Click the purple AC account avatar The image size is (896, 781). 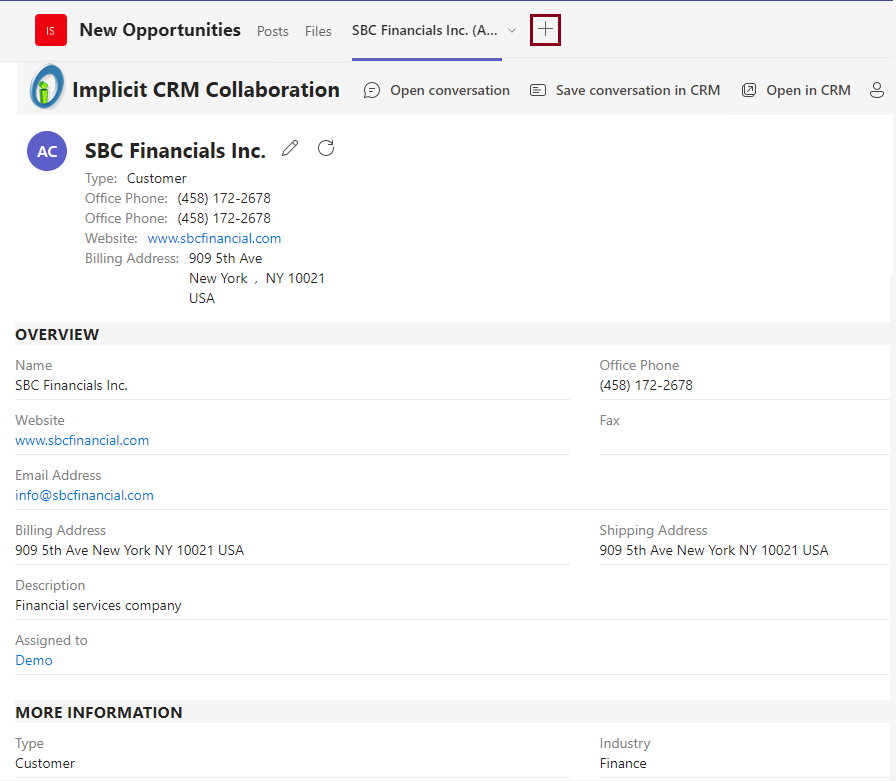(47, 151)
